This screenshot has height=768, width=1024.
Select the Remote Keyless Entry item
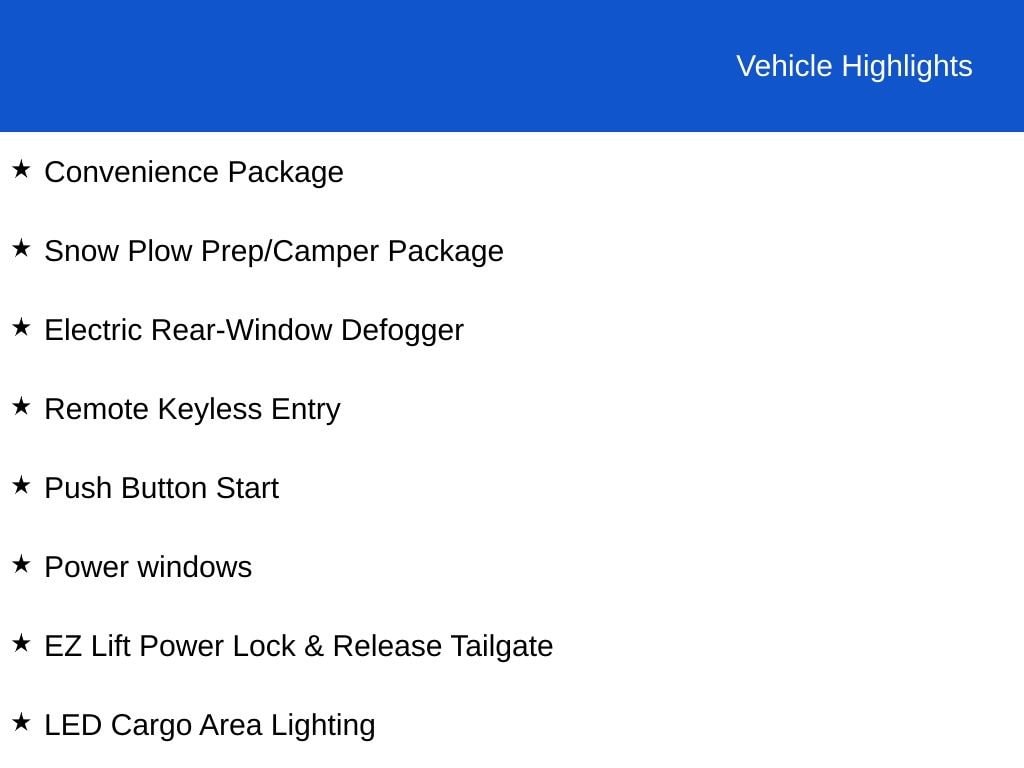coord(193,409)
